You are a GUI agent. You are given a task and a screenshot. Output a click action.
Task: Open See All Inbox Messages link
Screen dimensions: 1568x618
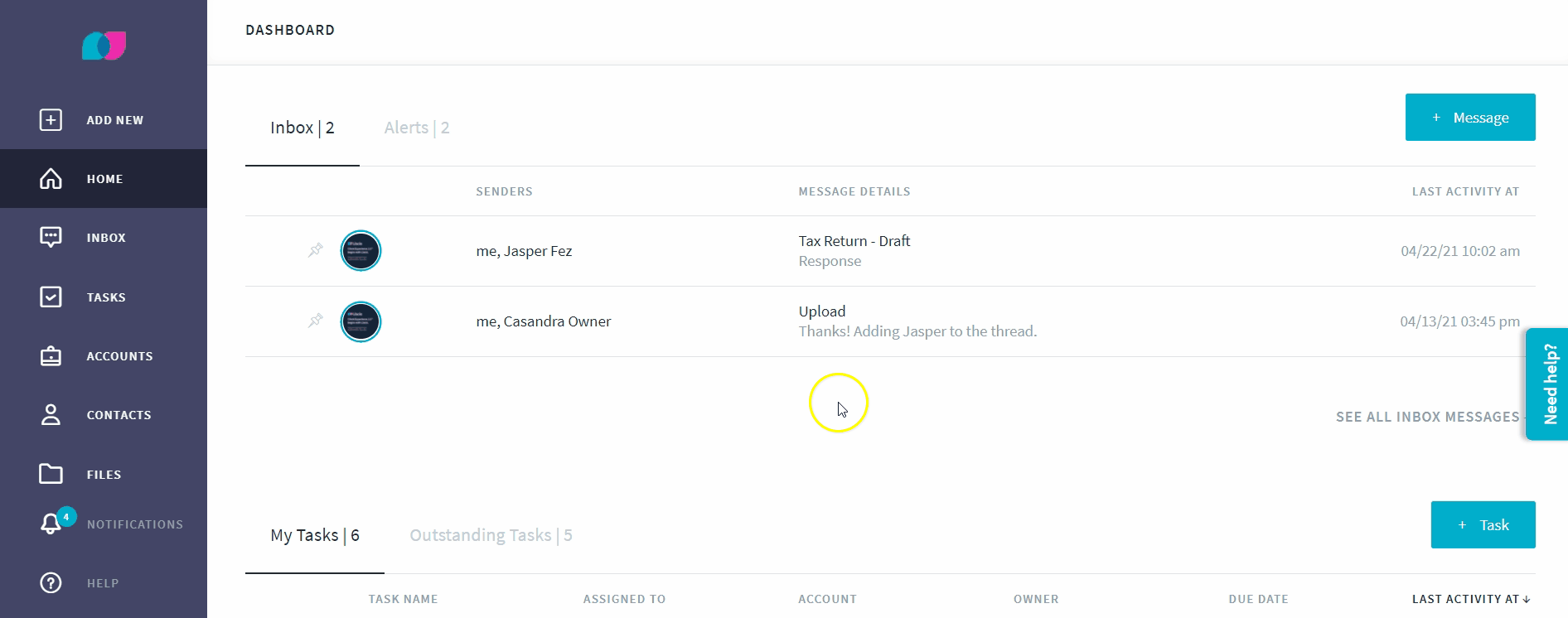point(1427,417)
